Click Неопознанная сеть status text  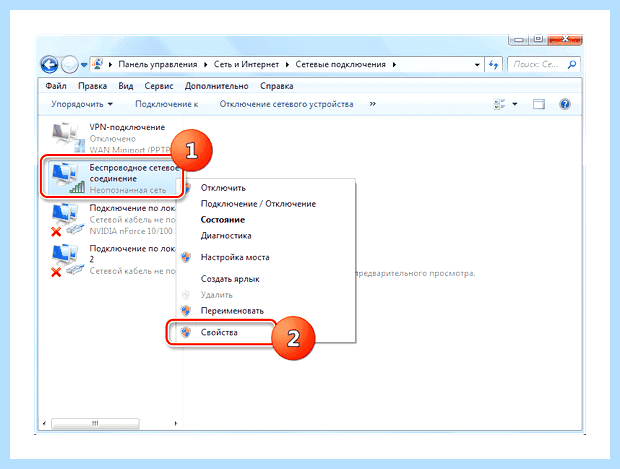point(128,190)
